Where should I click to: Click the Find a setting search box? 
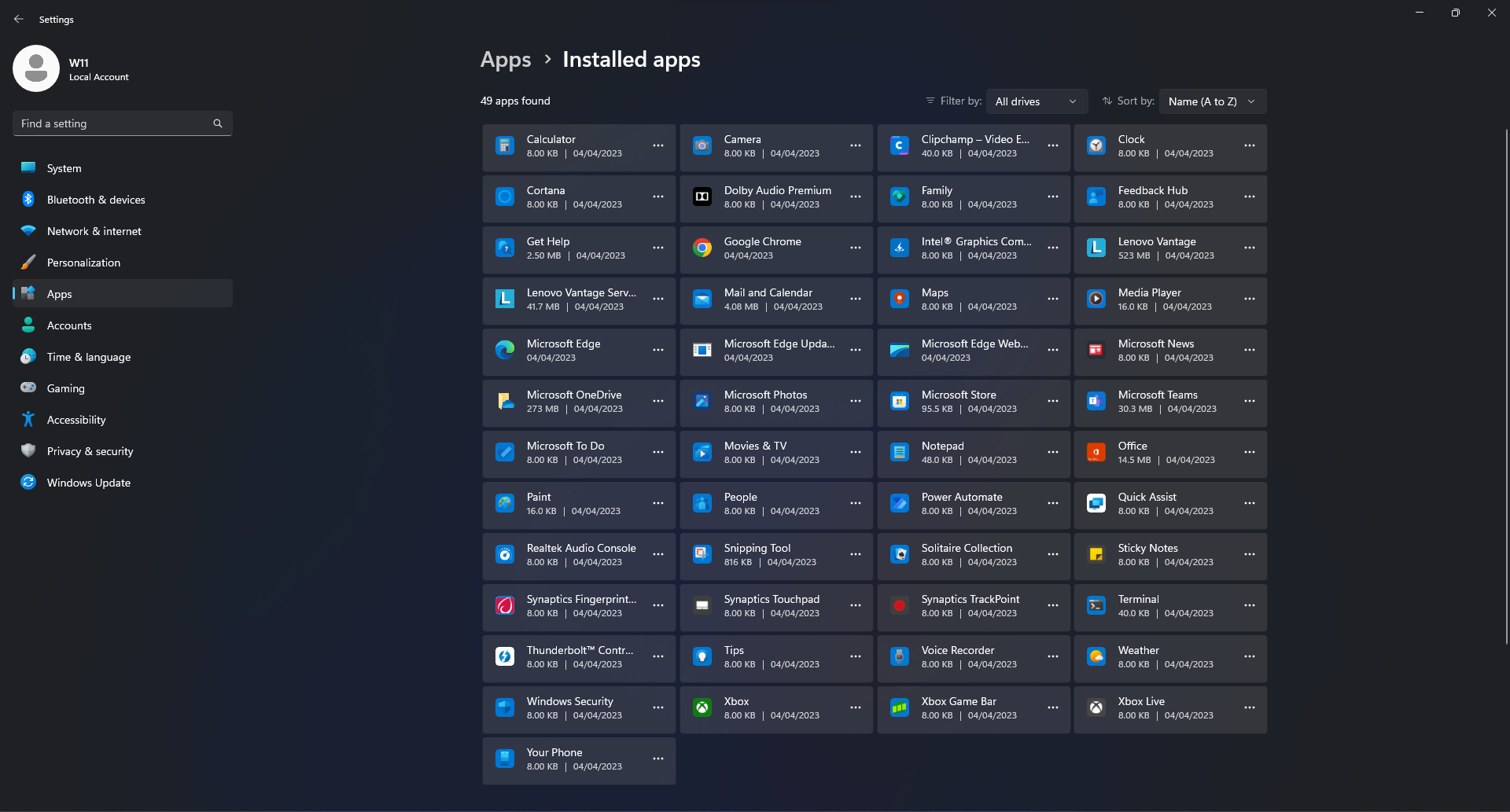click(123, 123)
